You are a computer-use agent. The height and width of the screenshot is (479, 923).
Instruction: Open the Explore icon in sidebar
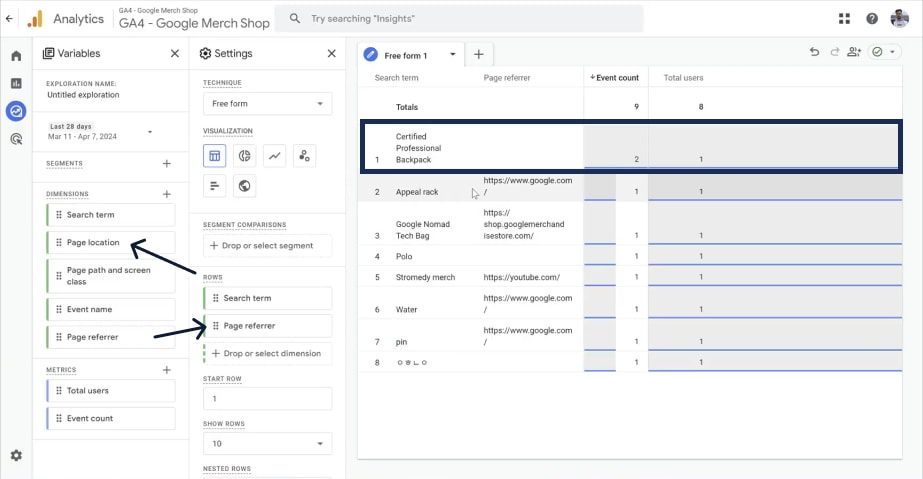tap(16, 111)
